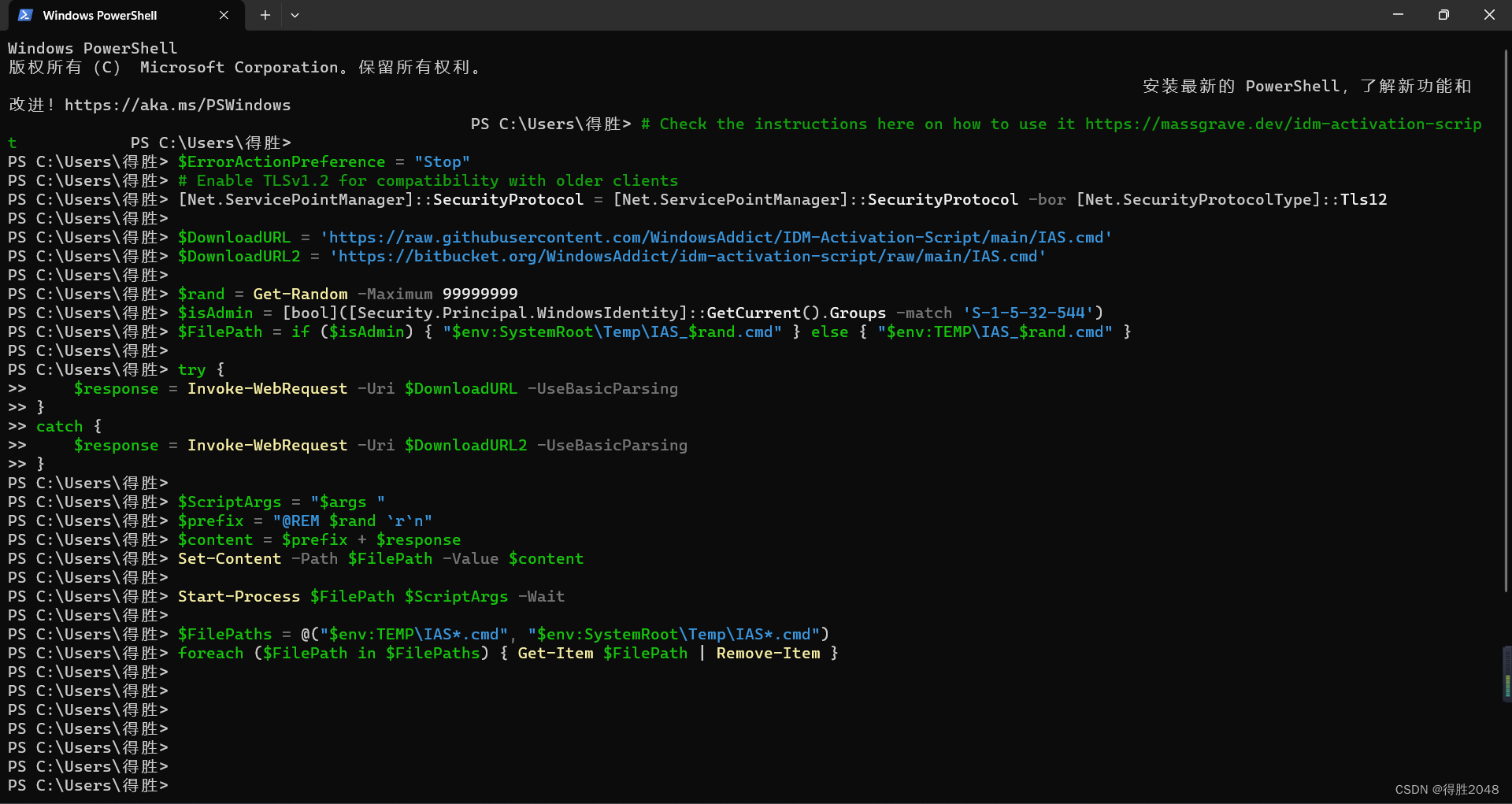The image size is (1512, 804).
Task: Click the Set-Content command
Action: coord(229,558)
